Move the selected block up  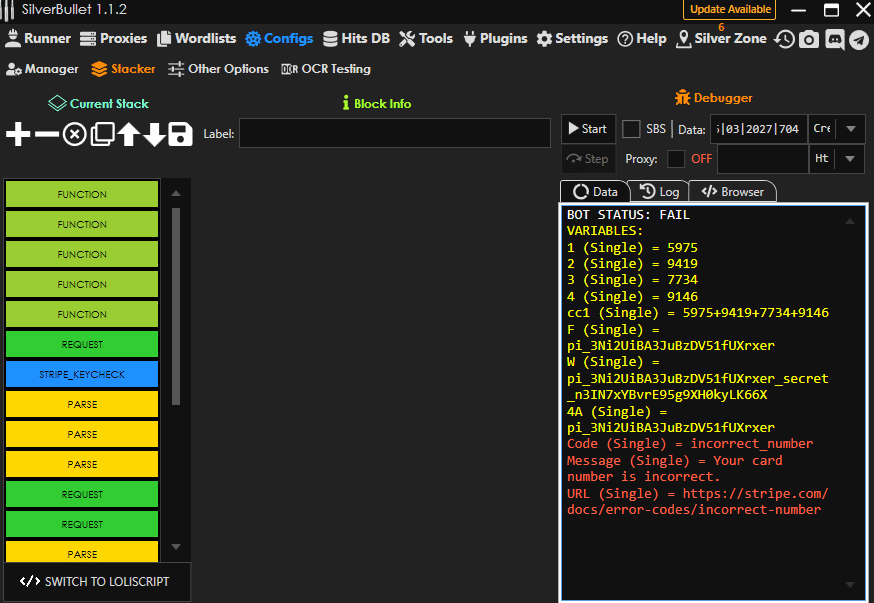point(129,135)
